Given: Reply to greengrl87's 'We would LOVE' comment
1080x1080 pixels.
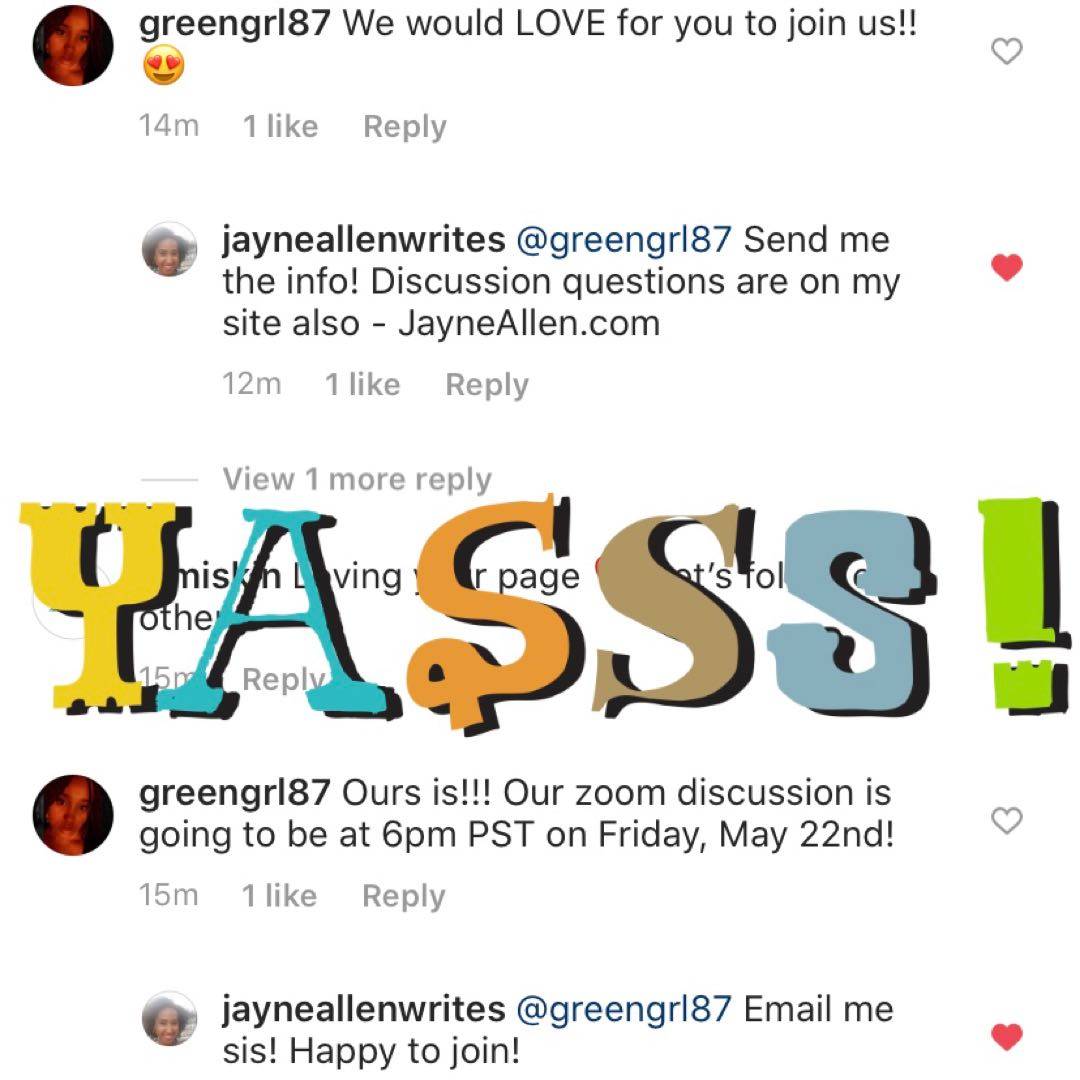Looking at the screenshot, I should 405,127.
